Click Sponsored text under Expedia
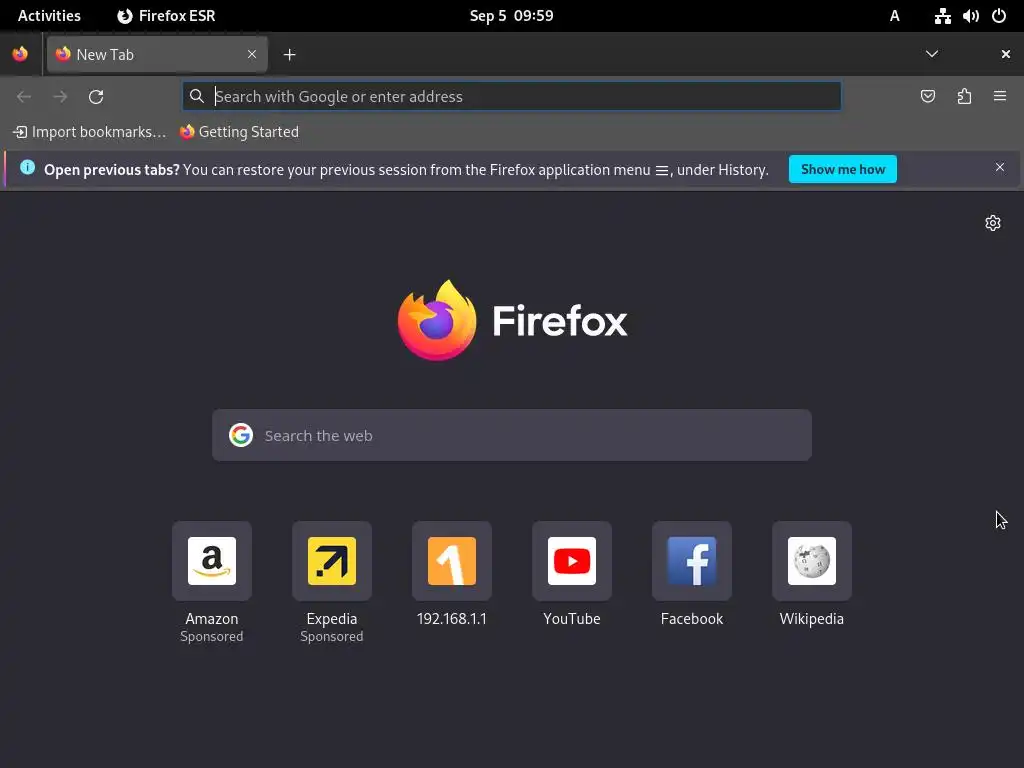 click(332, 636)
